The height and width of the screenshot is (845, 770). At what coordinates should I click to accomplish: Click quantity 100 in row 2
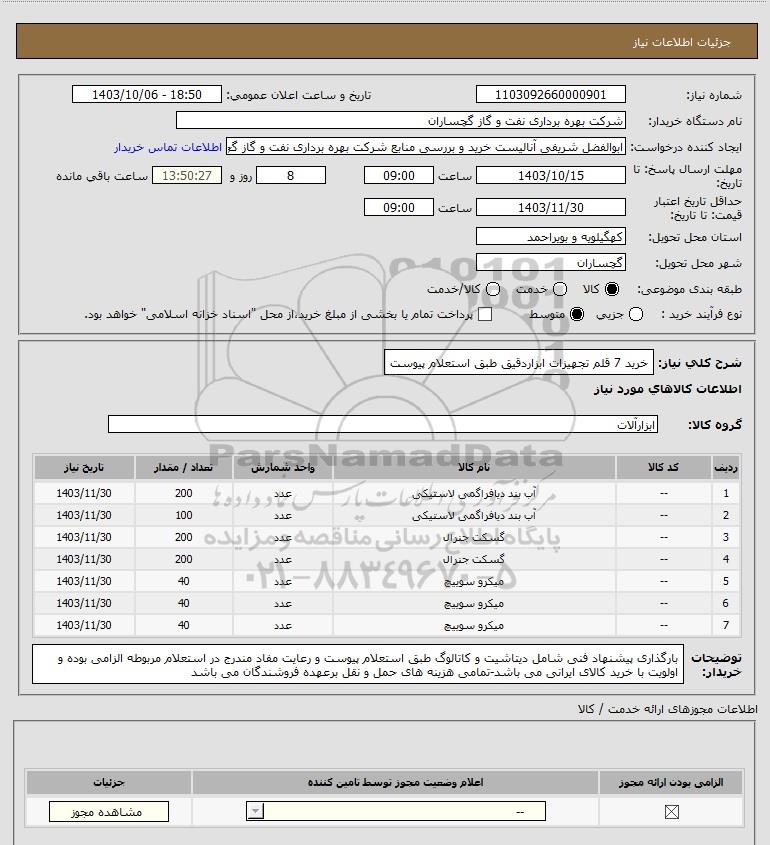coord(184,516)
